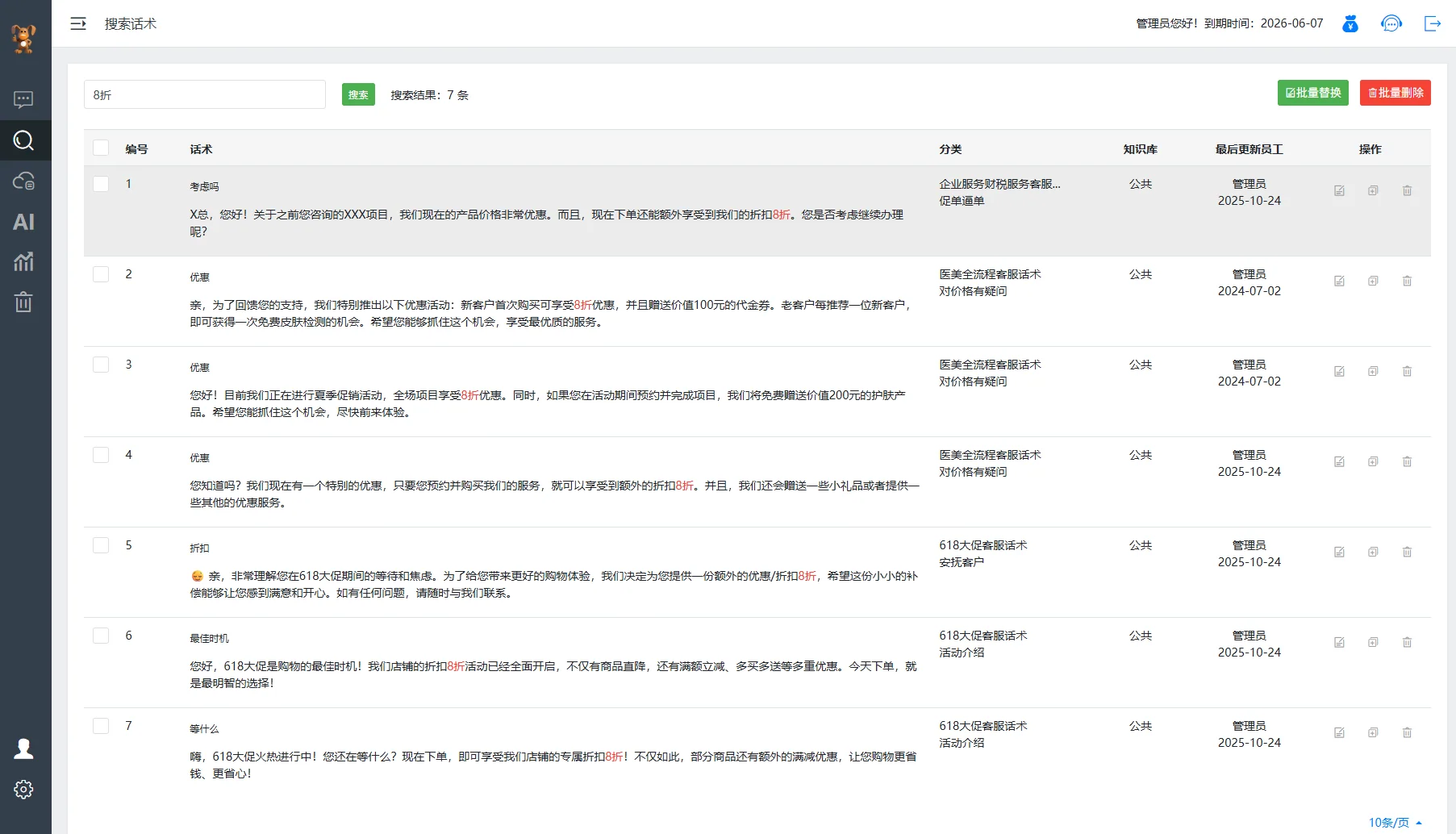Copy script row 4 with the copy icon
Viewport: 1456px width, 834px height.
coord(1373,461)
